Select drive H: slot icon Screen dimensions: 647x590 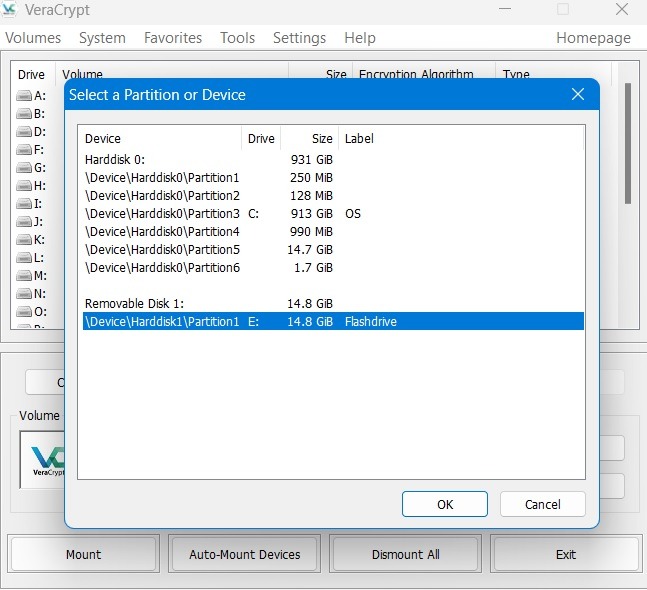pos(24,186)
